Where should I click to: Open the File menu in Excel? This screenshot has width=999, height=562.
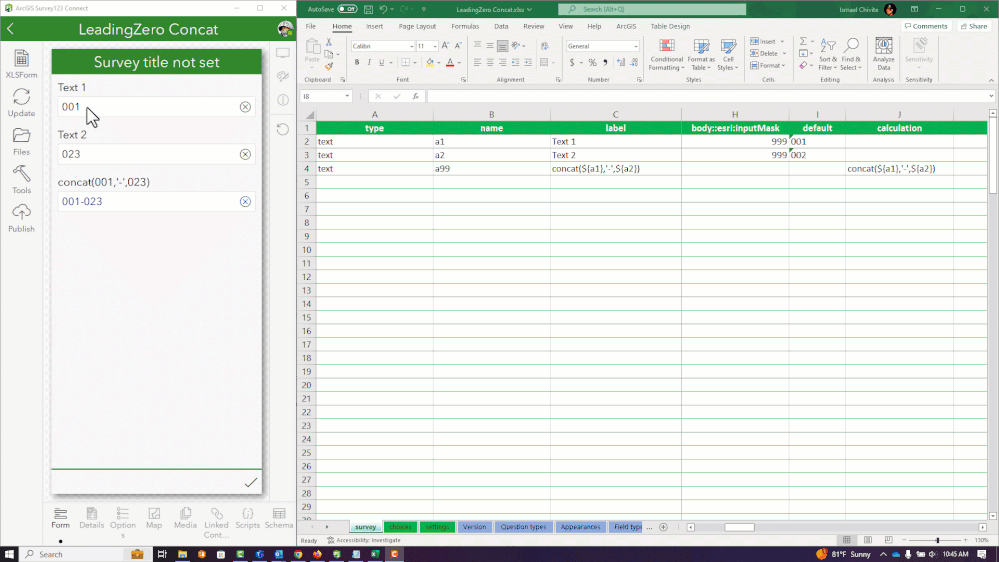[310, 26]
